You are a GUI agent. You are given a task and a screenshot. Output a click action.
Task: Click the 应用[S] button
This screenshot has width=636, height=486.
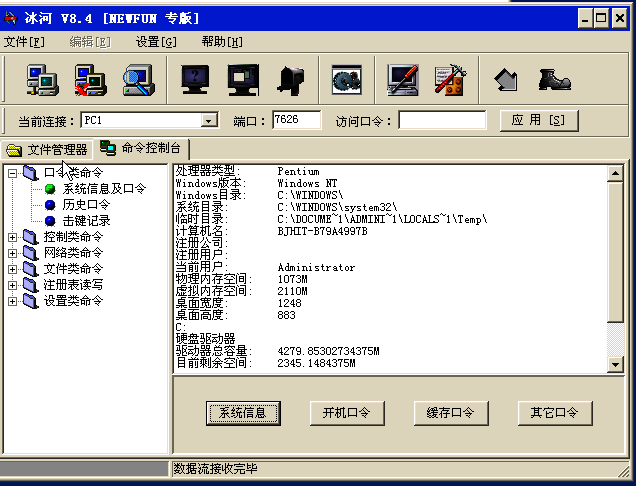[539, 120]
